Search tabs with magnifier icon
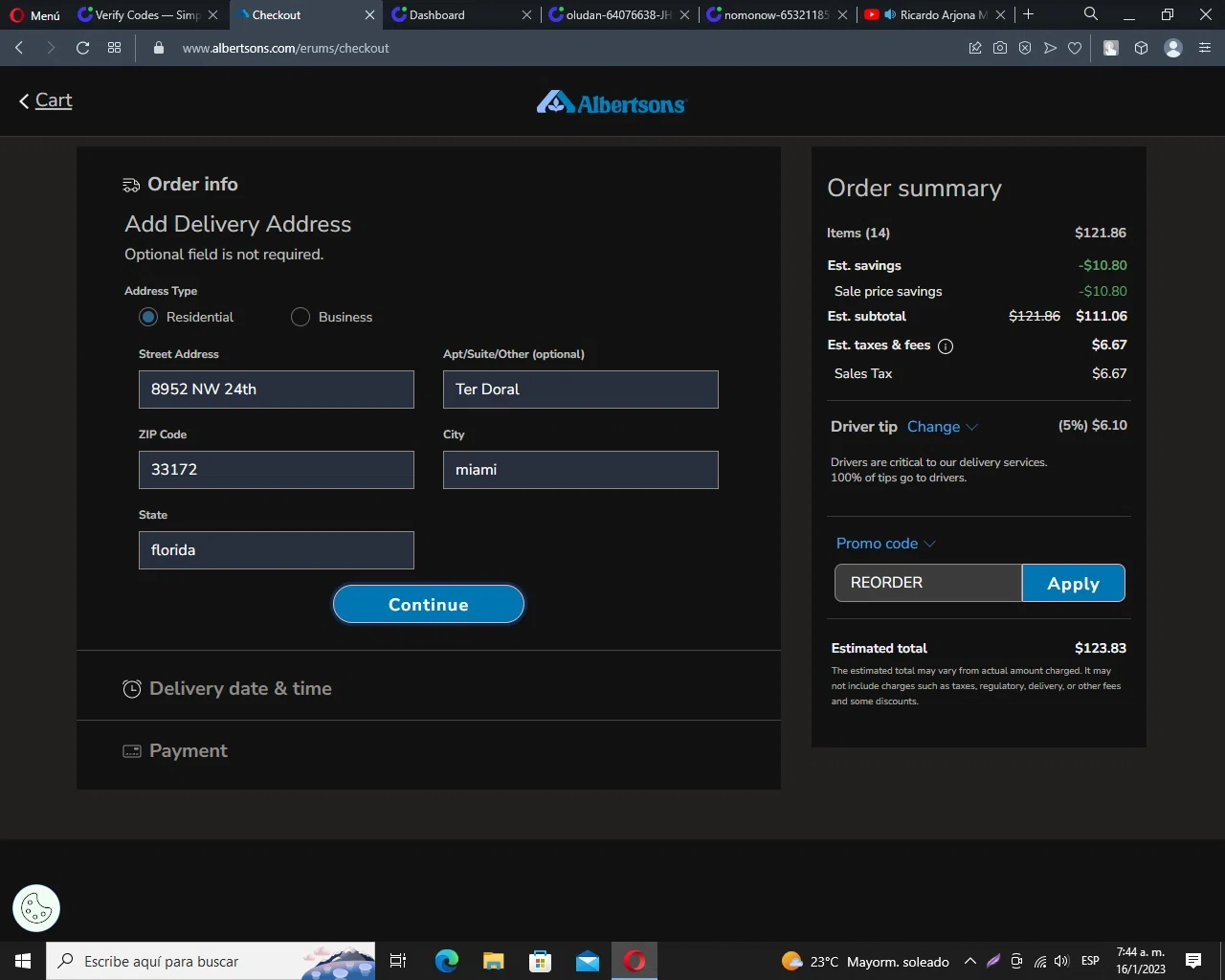The height and width of the screenshot is (980, 1225). click(1091, 14)
